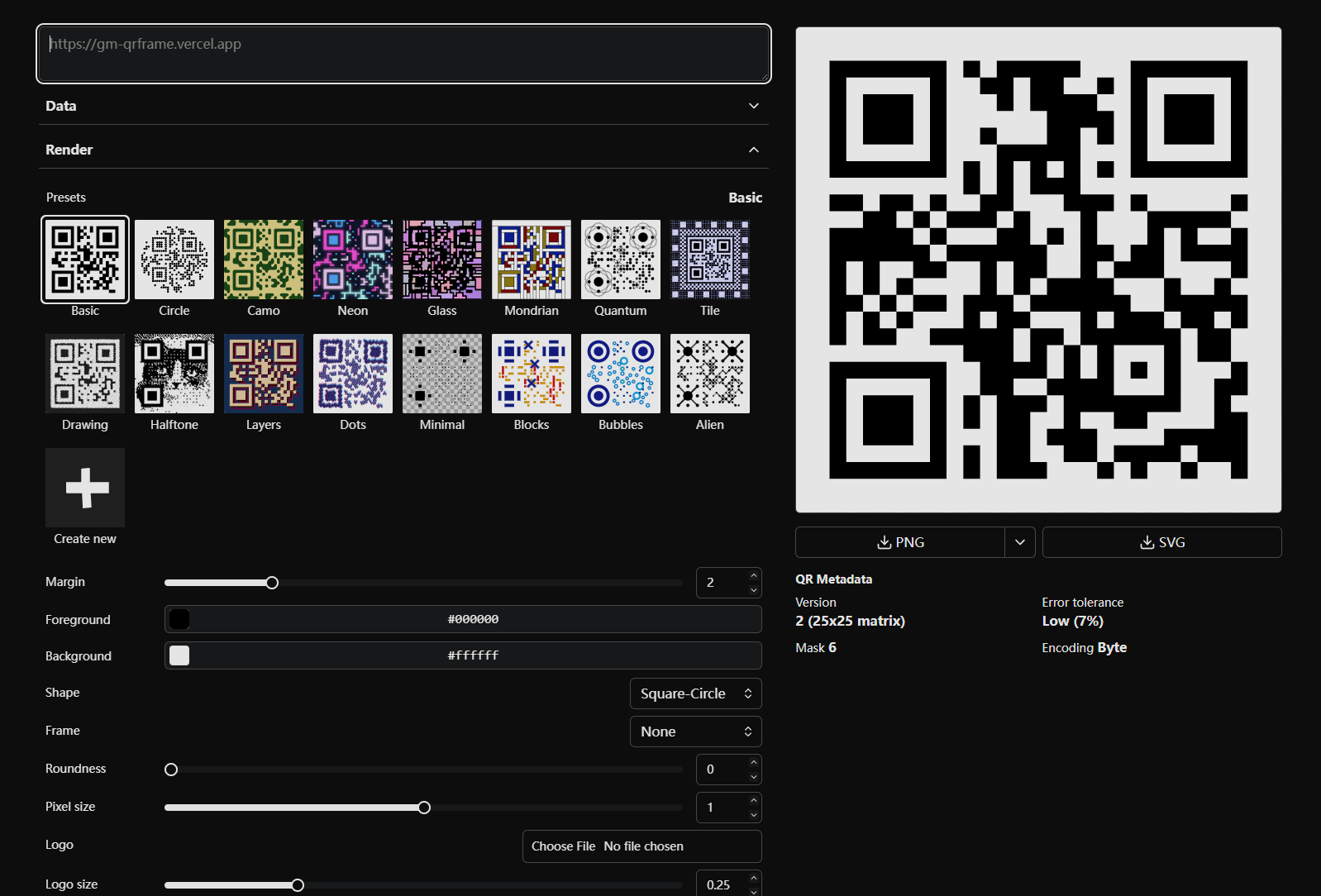
Task: Collapse the Render section
Action: (403, 150)
